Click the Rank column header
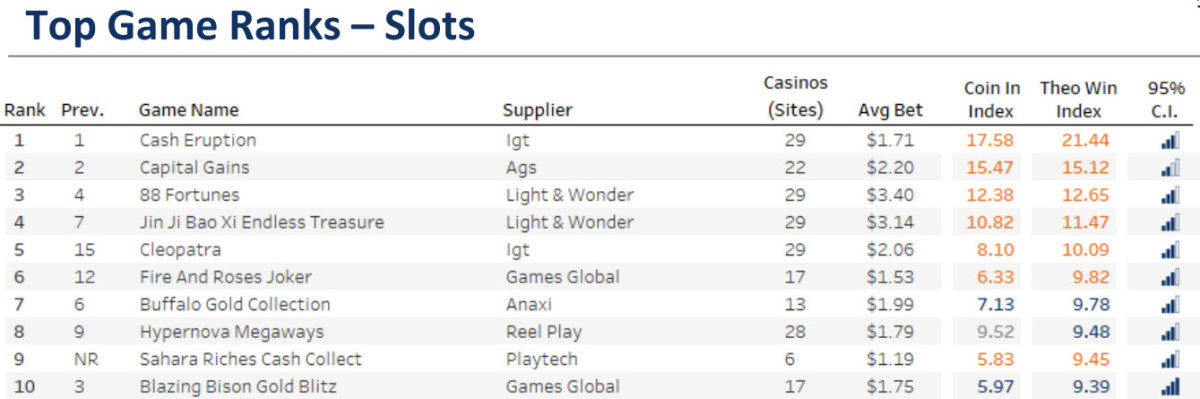Screen dimensions: 1200x399 tap(25, 111)
